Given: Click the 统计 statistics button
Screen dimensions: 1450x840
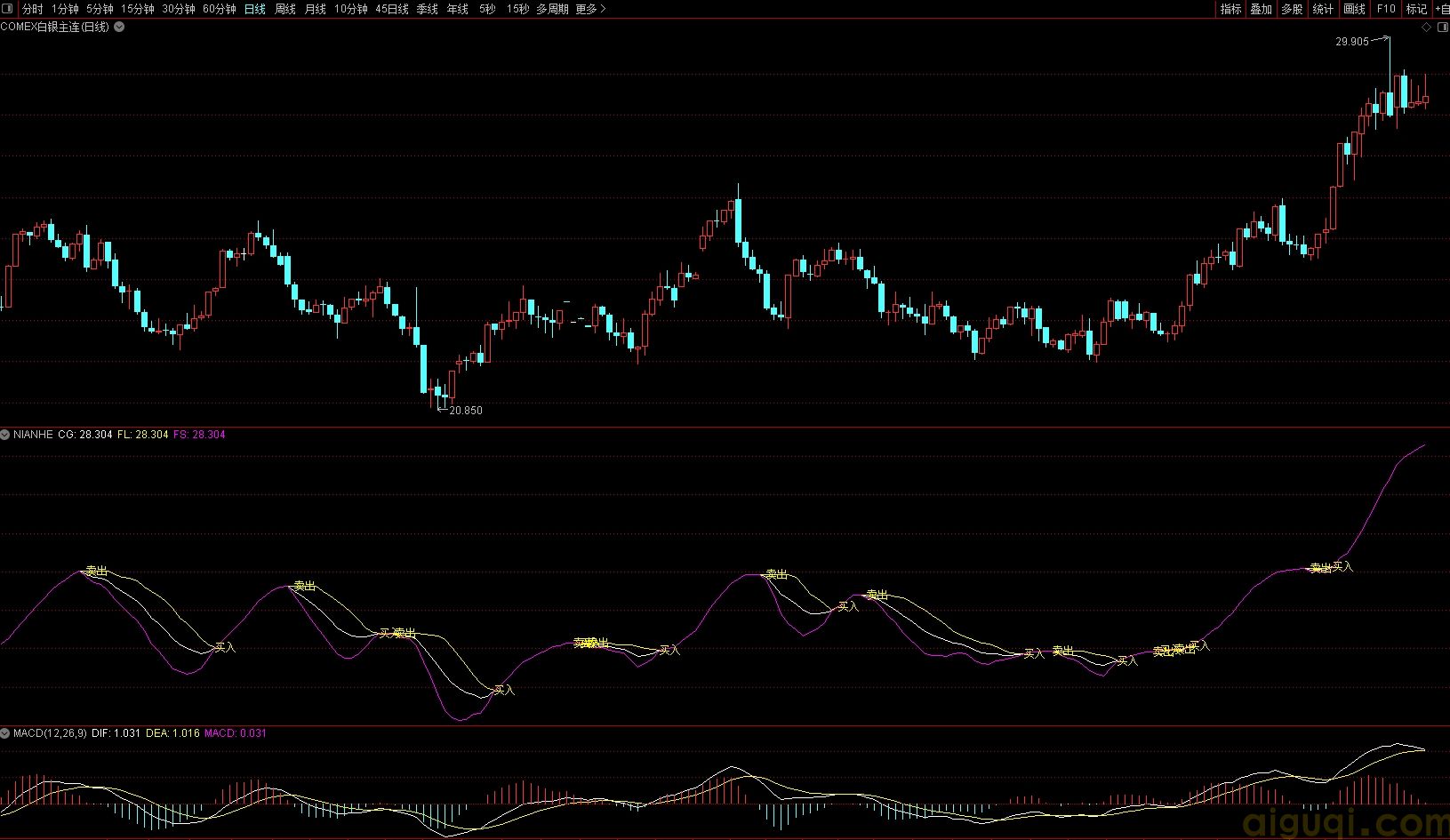Looking at the screenshot, I should click(1323, 9).
